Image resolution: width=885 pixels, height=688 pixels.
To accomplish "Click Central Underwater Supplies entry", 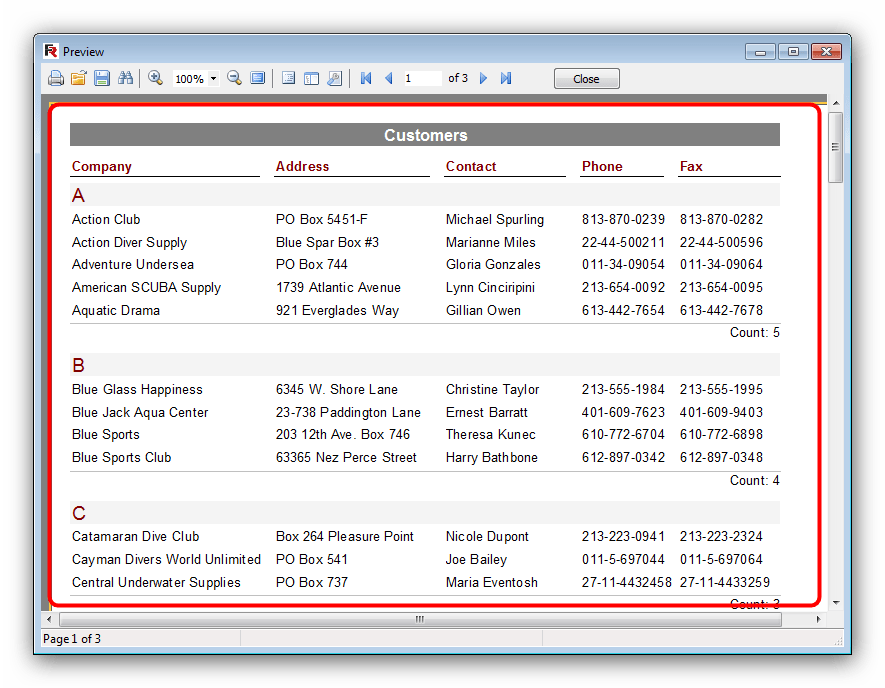I will coord(156,582).
